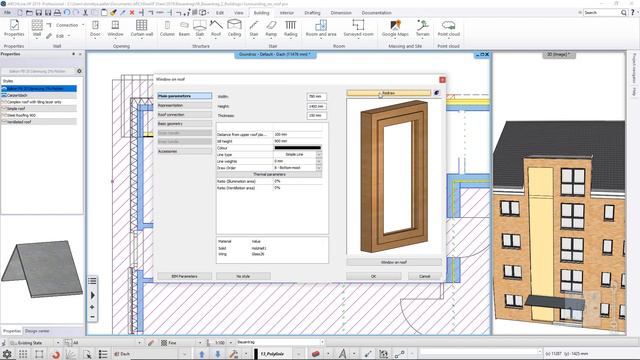The image size is (640, 360).
Task: Switch to the Drafting ribbon tab
Action: tap(312, 13)
